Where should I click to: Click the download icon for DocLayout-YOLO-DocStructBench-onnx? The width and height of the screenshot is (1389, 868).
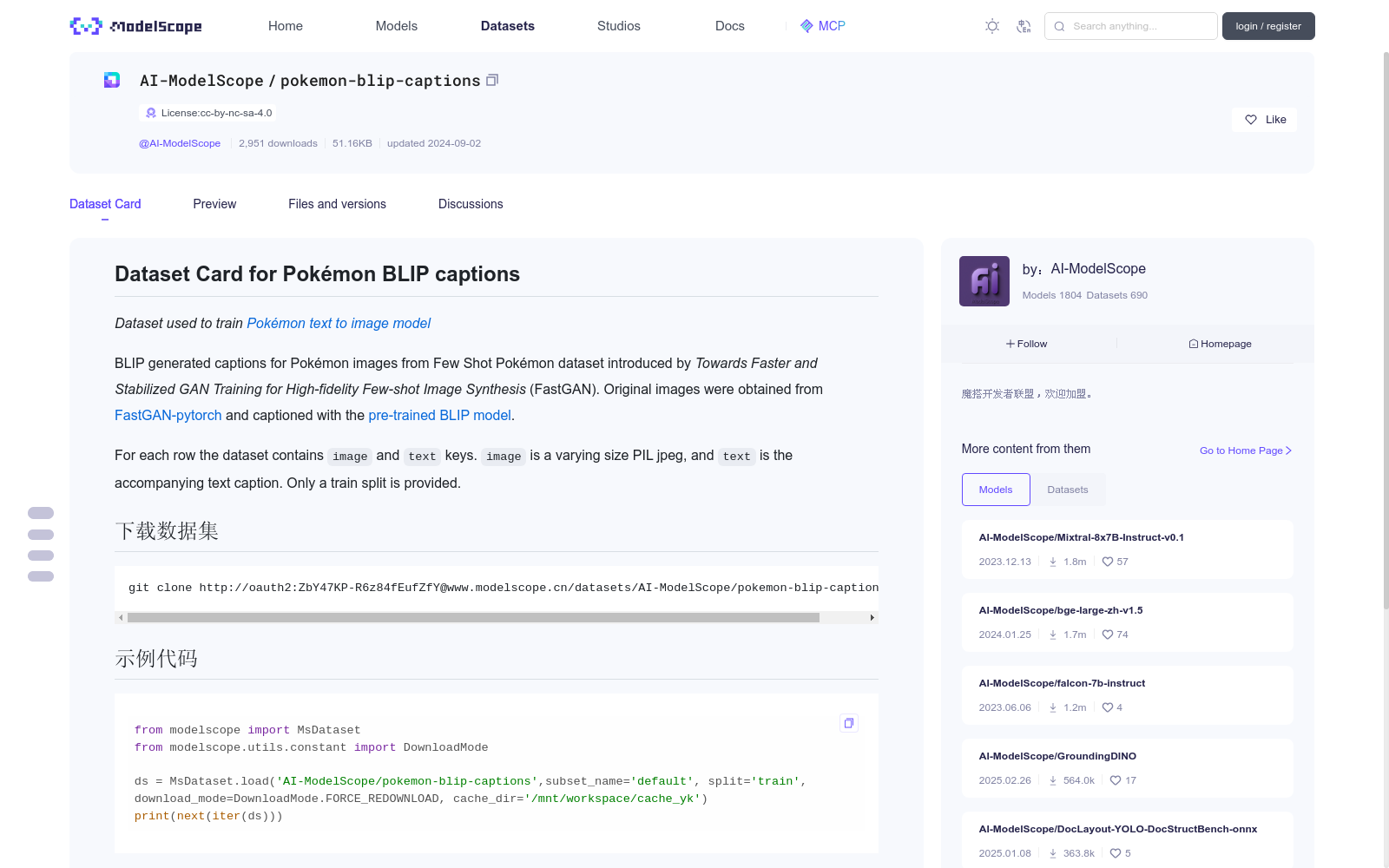(1053, 853)
